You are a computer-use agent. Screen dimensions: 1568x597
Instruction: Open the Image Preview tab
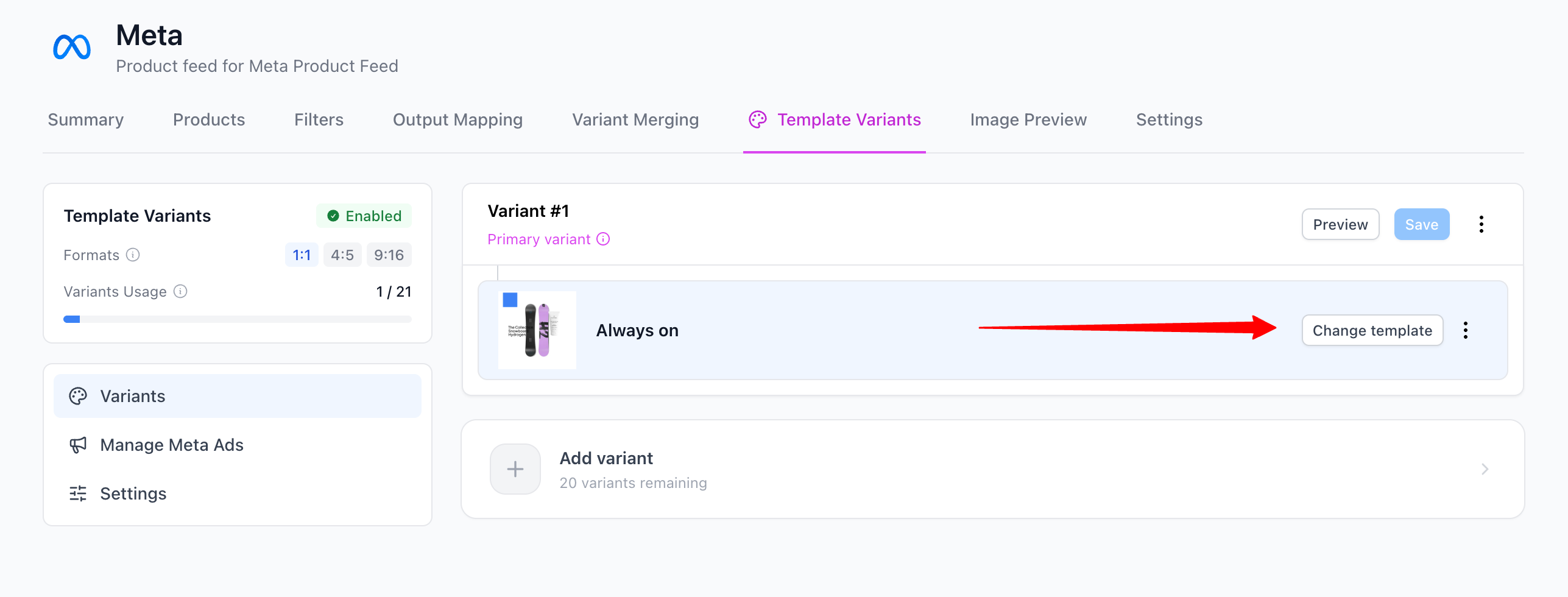click(x=1028, y=119)
